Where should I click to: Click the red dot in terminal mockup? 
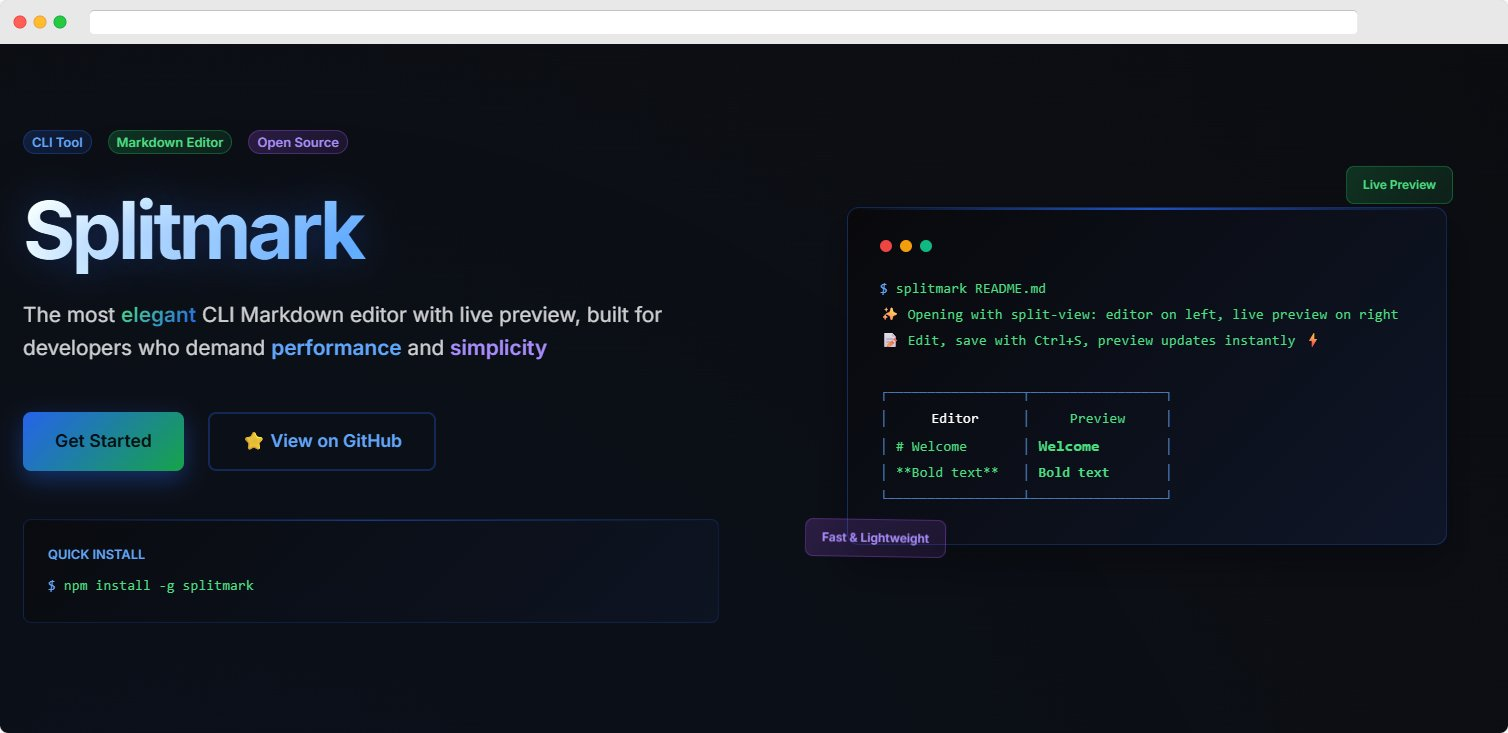pos(885,246)
